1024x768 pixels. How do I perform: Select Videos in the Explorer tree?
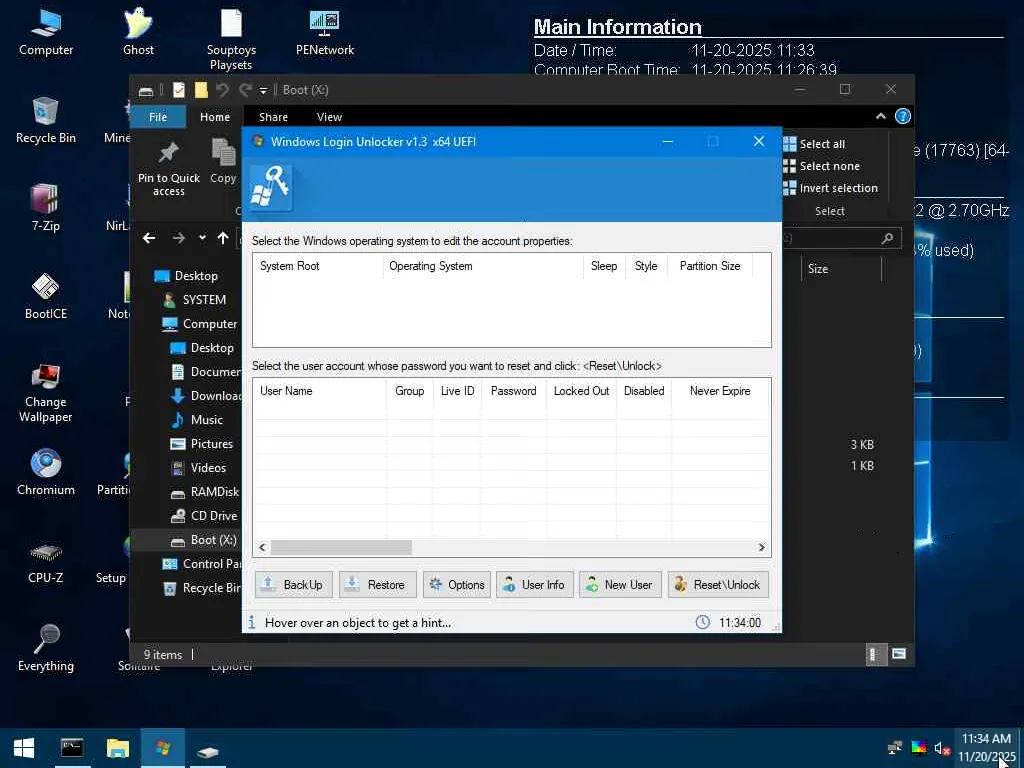pyautogui.click(x=198, y=468)
